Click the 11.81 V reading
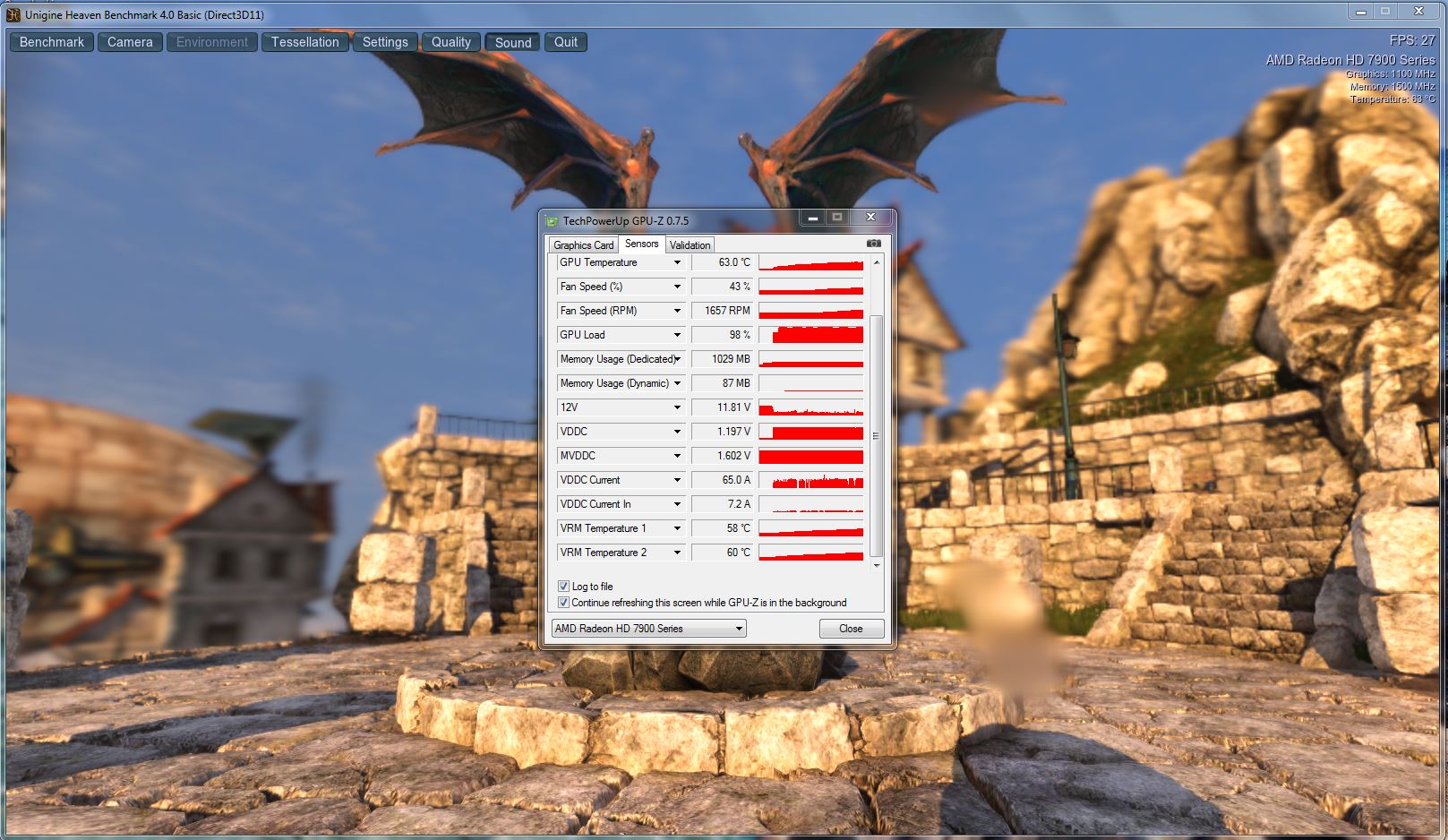The width and height of the screenshot is (1448, 840). pyautogui.click(x=723, y=407)
